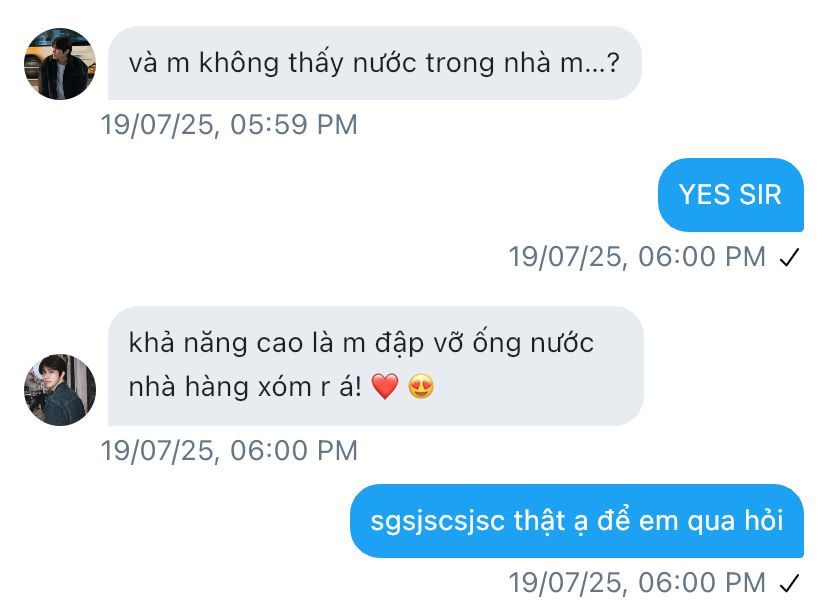This screenshot has height=612, width=828.
Task: Select the 'khả năng cao là m đập' bubble
Action: pos(375,366)
